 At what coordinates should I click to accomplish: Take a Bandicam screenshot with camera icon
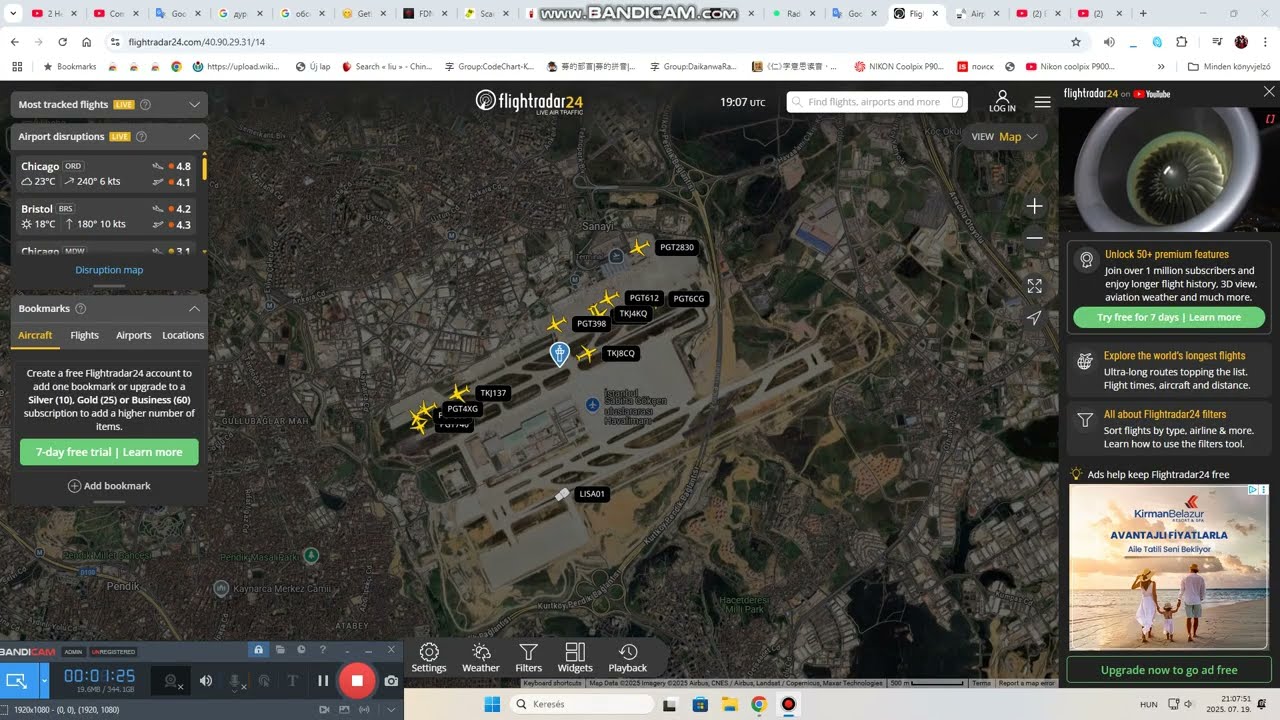(391, 681)
